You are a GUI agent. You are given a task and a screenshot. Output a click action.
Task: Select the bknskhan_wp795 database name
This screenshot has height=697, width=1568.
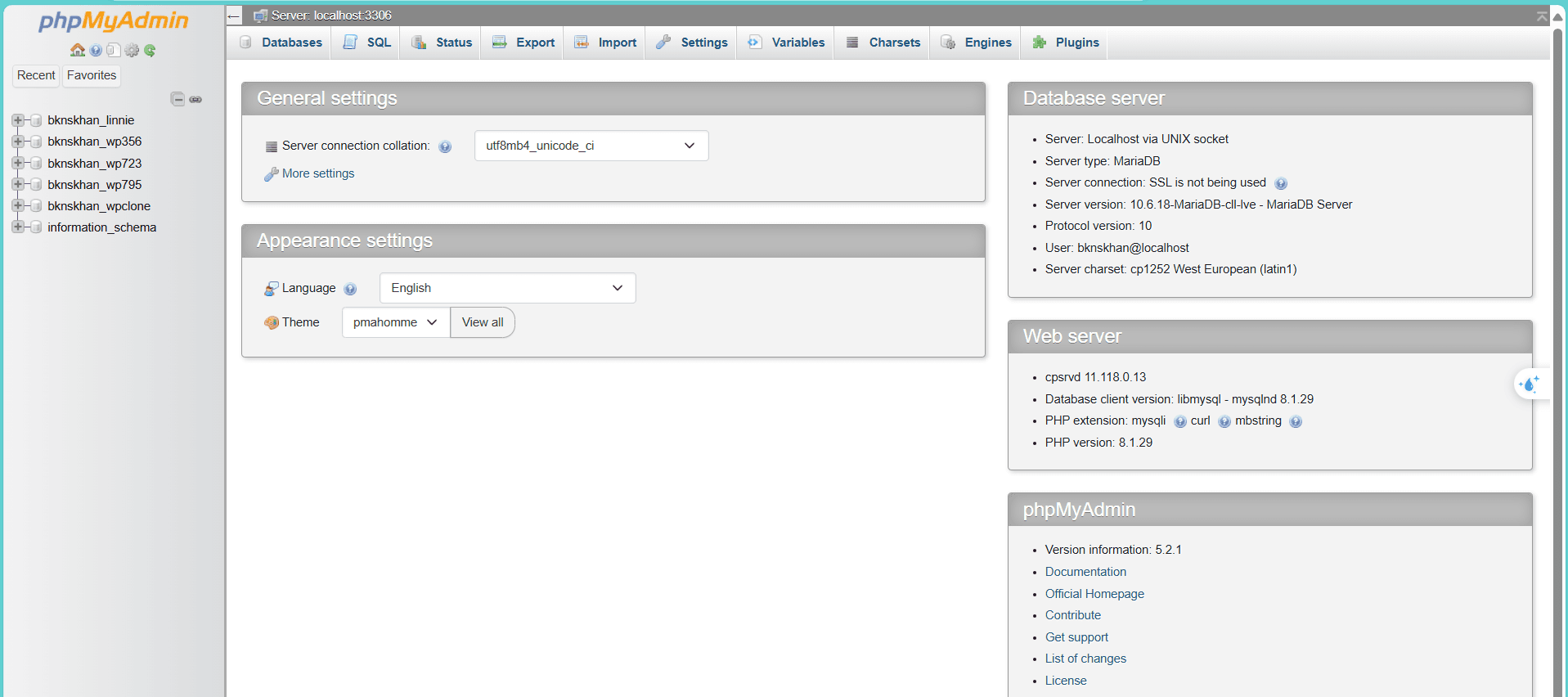[95, 185]
